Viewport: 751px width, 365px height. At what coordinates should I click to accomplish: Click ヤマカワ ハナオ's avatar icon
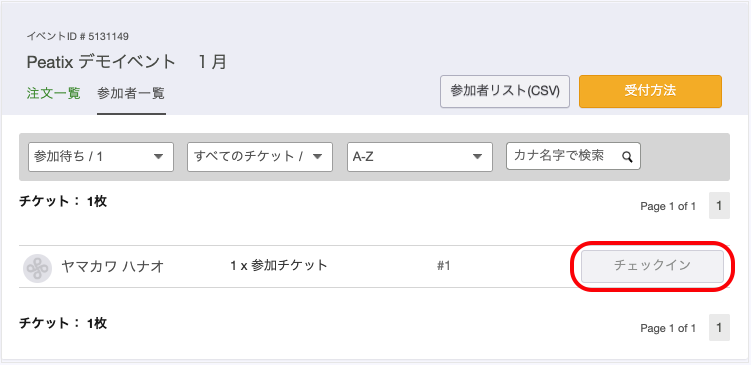pyautogui.click(x=37, y=268)
